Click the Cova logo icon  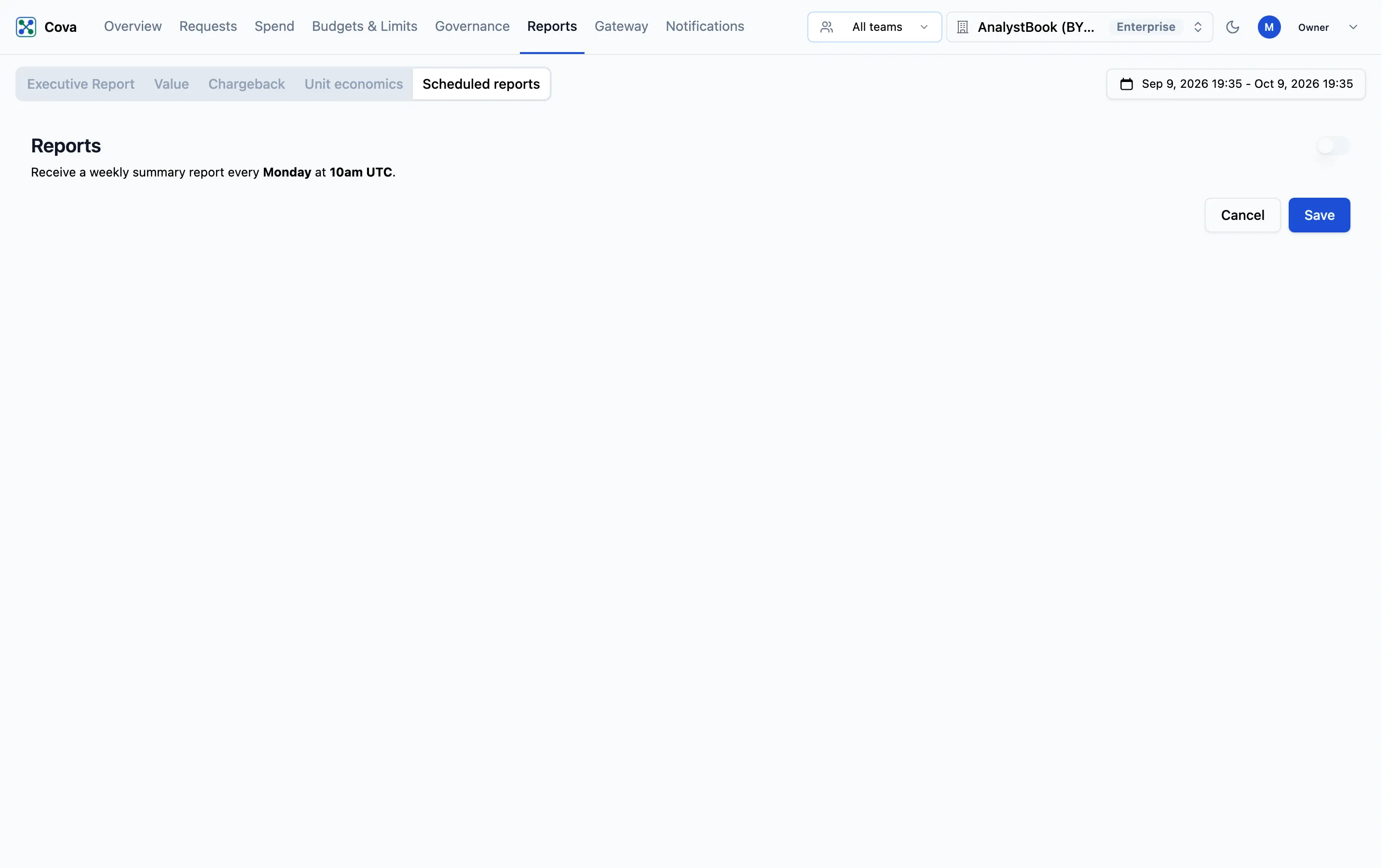click(x=26, y=27)
